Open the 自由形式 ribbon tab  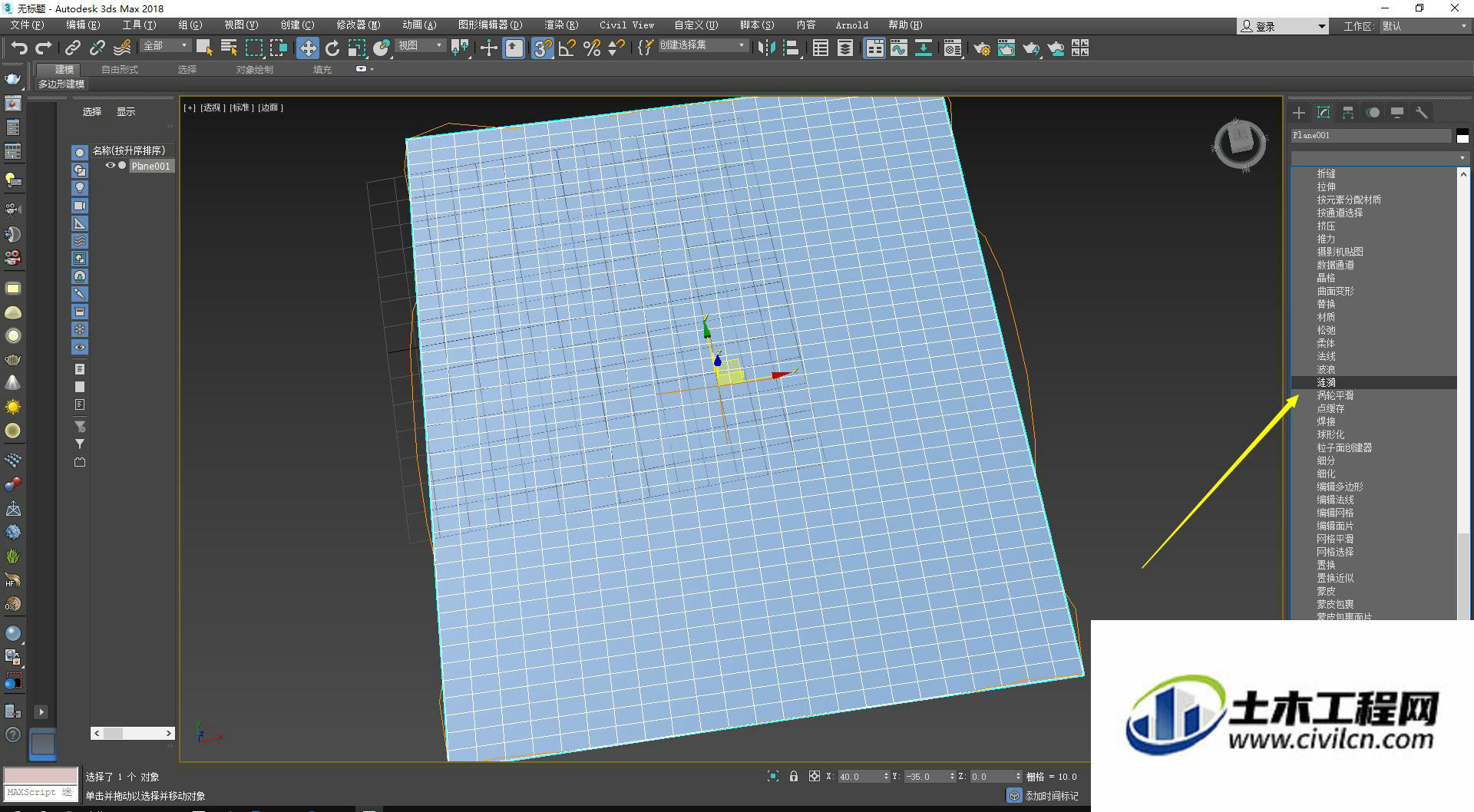click(120, 69)
